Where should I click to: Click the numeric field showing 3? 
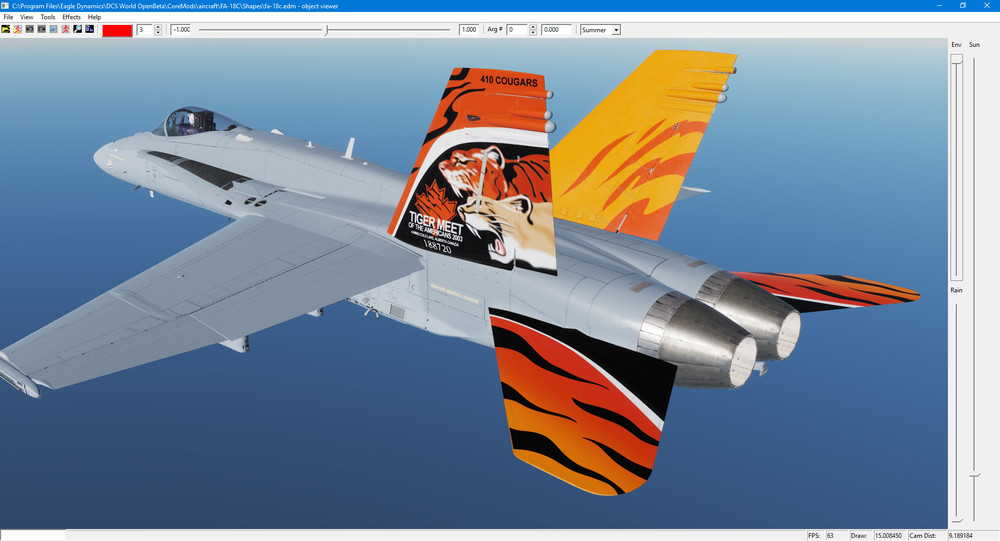(145, 29)
